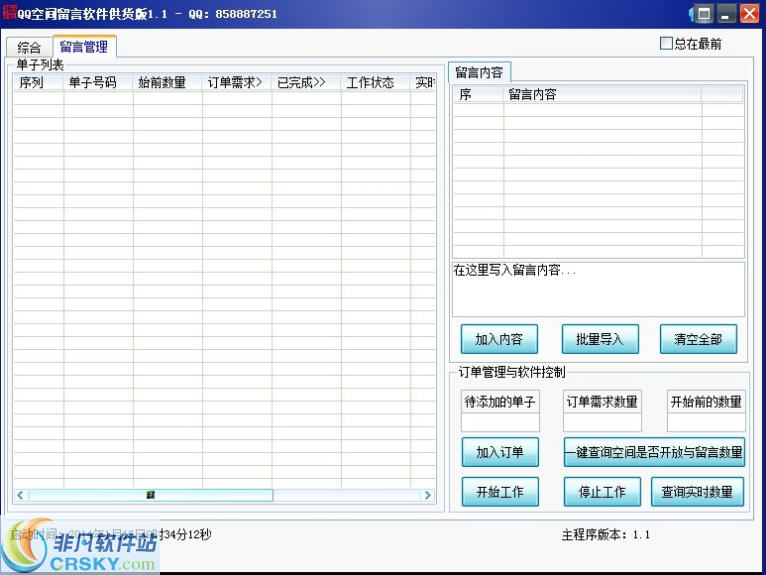Viewport: 766px width, 575px height.
Task: Maximize the window from title bar
Action: [x=704, y=13]
